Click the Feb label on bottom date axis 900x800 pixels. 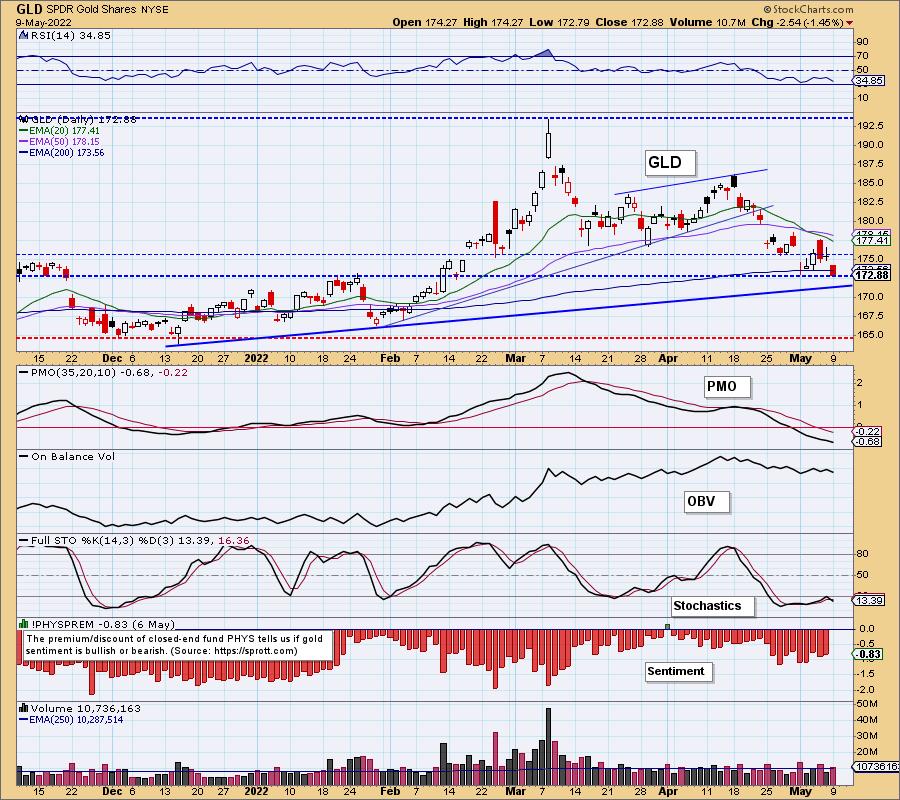click(390, 791)
